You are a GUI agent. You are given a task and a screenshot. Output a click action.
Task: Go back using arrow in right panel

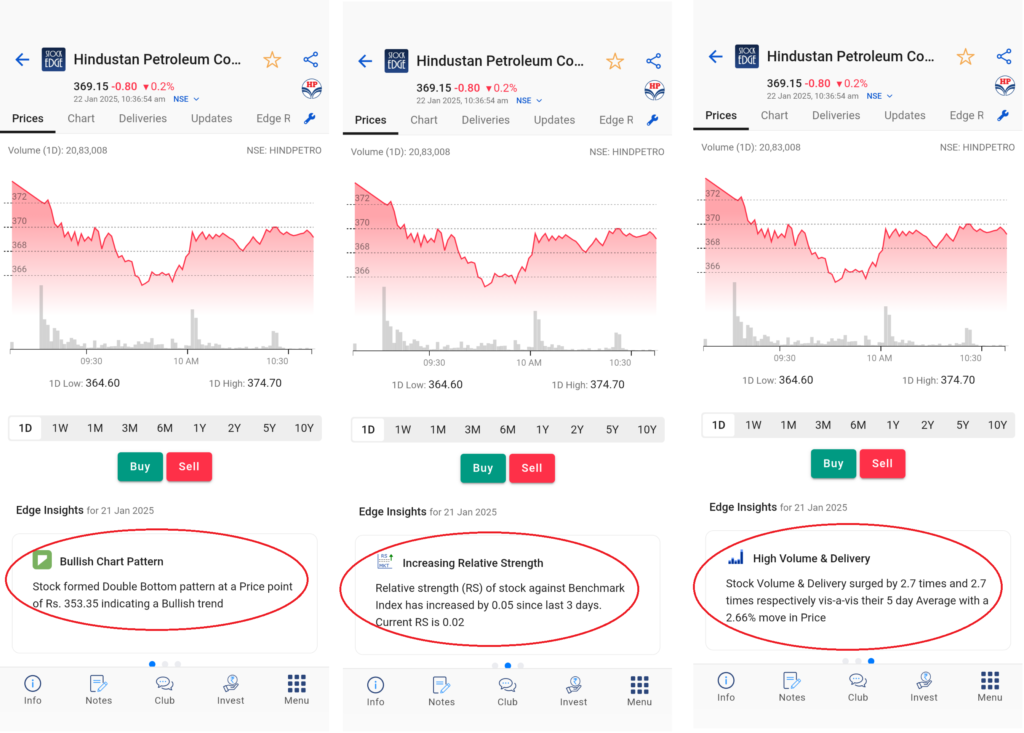pyautogui.click(x=716, y=57)
